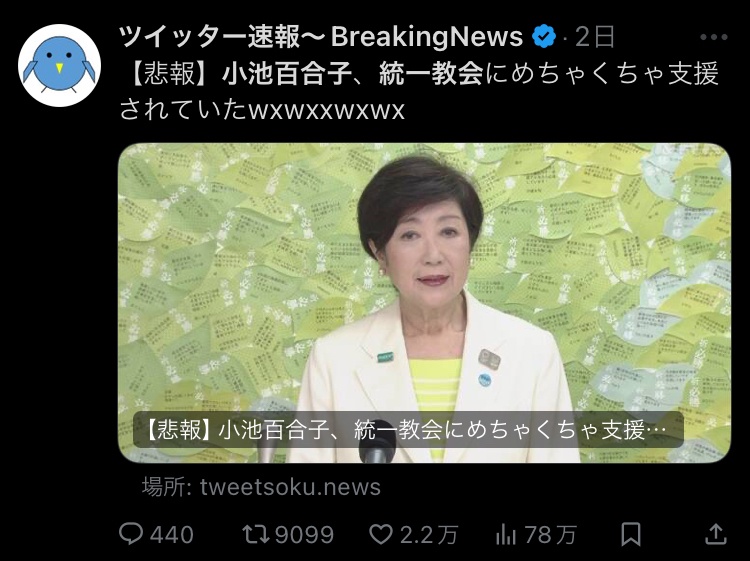This screenshot has height=561, width=750.
Task: Click the second line されていた tweet text
Action: click(x=262, y=110)
